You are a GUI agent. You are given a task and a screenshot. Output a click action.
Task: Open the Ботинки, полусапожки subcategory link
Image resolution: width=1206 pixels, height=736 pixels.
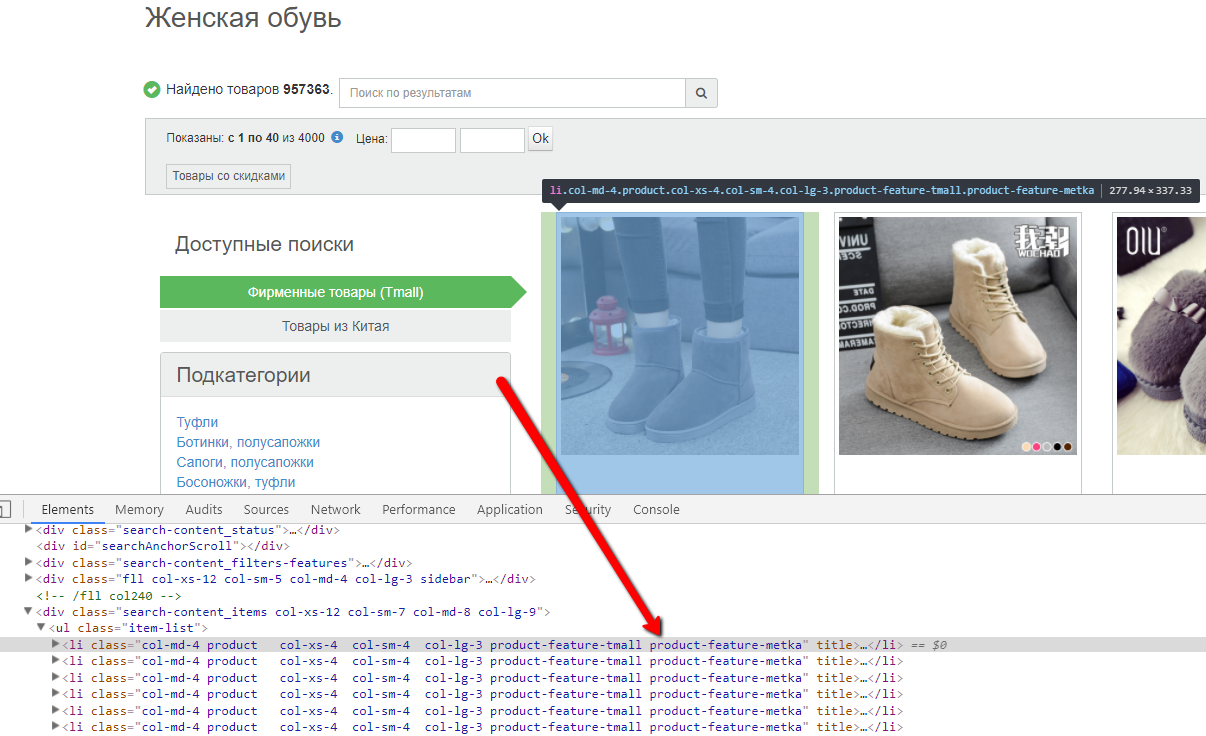(x=248, y=442)
